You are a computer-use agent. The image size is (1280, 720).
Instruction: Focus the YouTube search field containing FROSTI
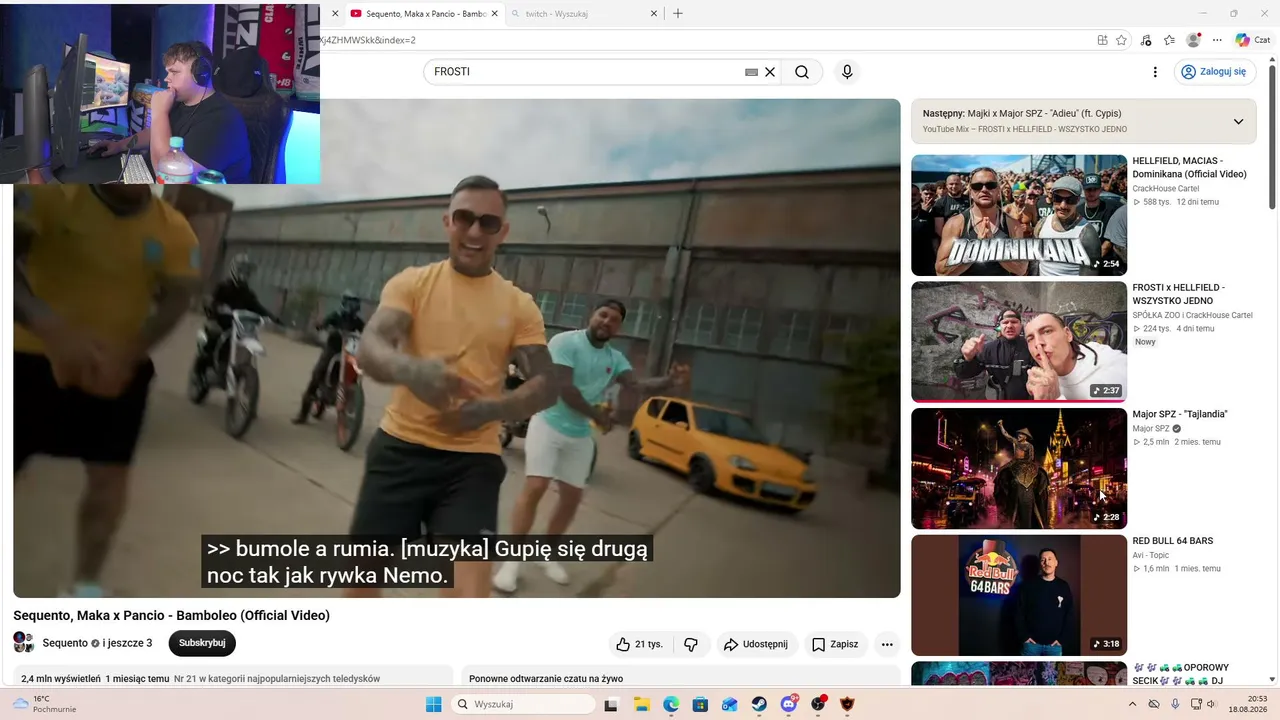[x=585, y=72]
